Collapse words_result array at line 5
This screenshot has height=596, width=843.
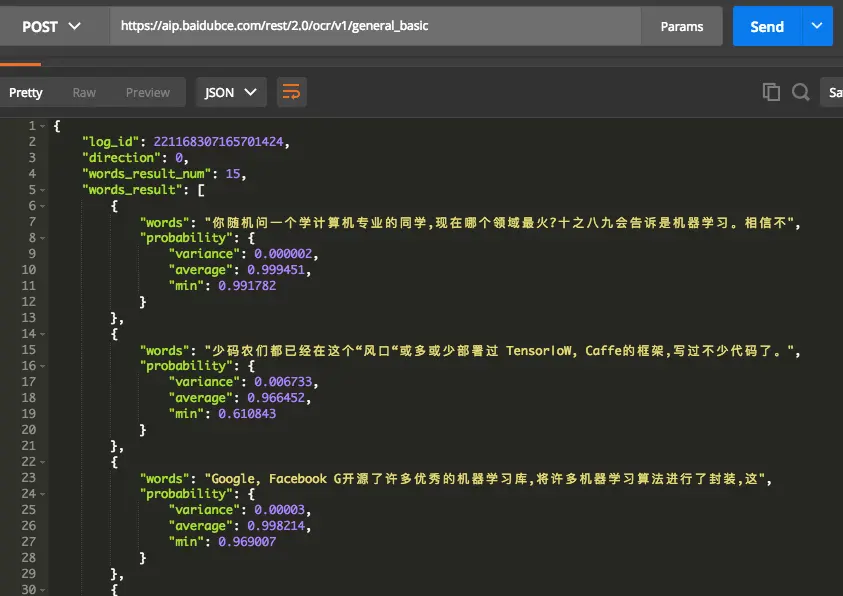(43, 190)
